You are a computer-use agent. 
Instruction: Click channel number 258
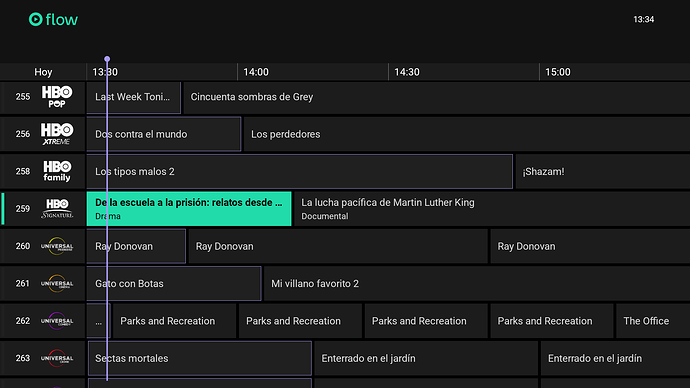pyautogui.click(x=23, y=172)
